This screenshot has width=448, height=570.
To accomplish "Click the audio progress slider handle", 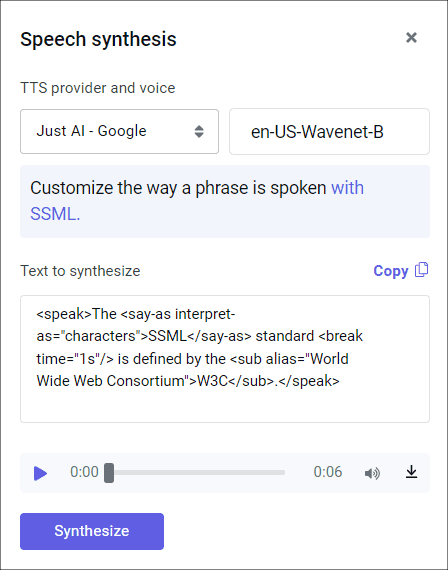I will [109, 473].
